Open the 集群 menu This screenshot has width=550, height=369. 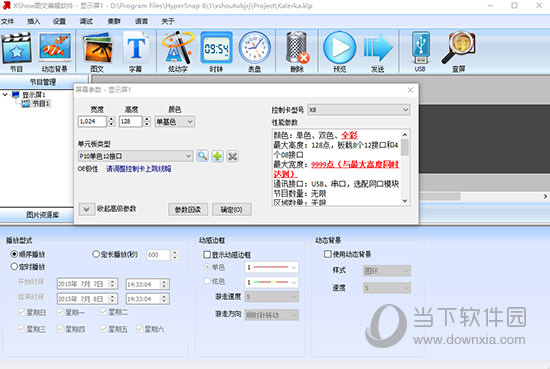click(x=114, y=21)
